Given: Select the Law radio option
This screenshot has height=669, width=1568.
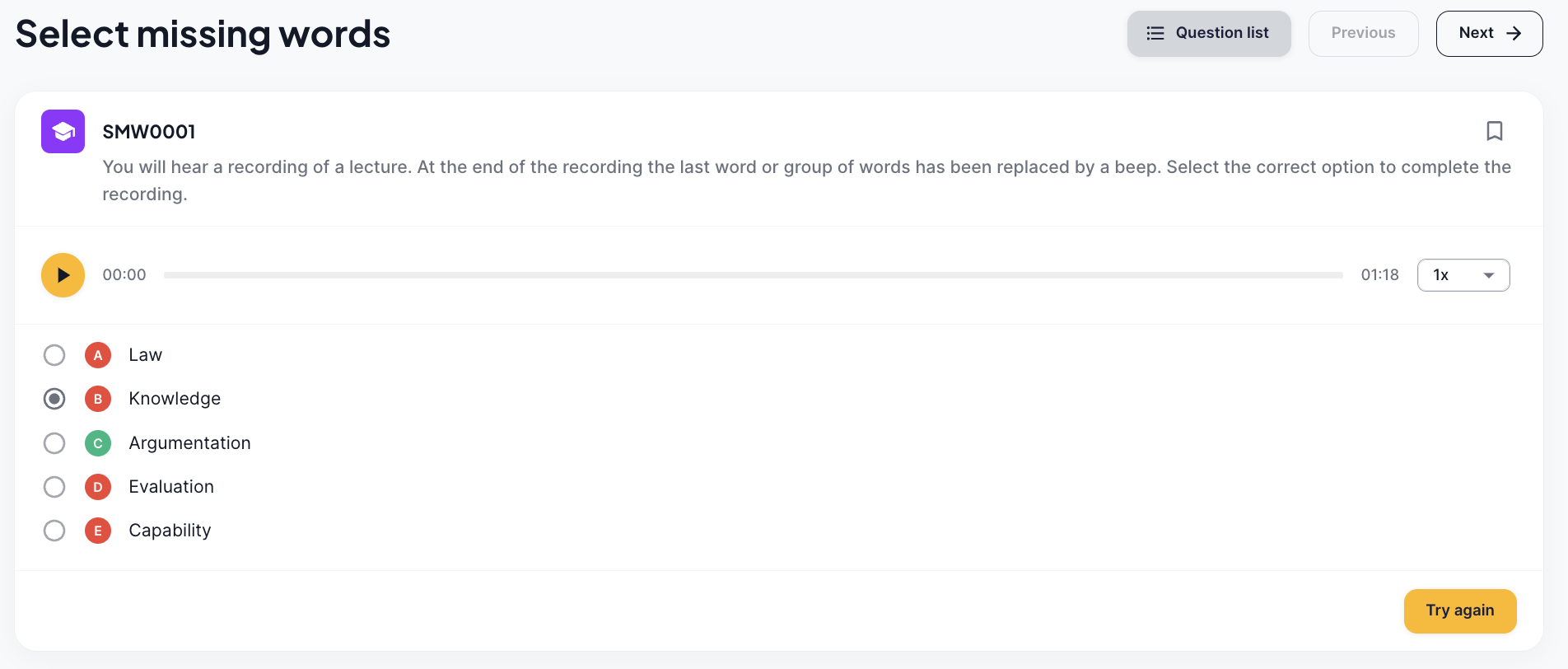Looking at the screenshot, I should [x=54, y=355].
